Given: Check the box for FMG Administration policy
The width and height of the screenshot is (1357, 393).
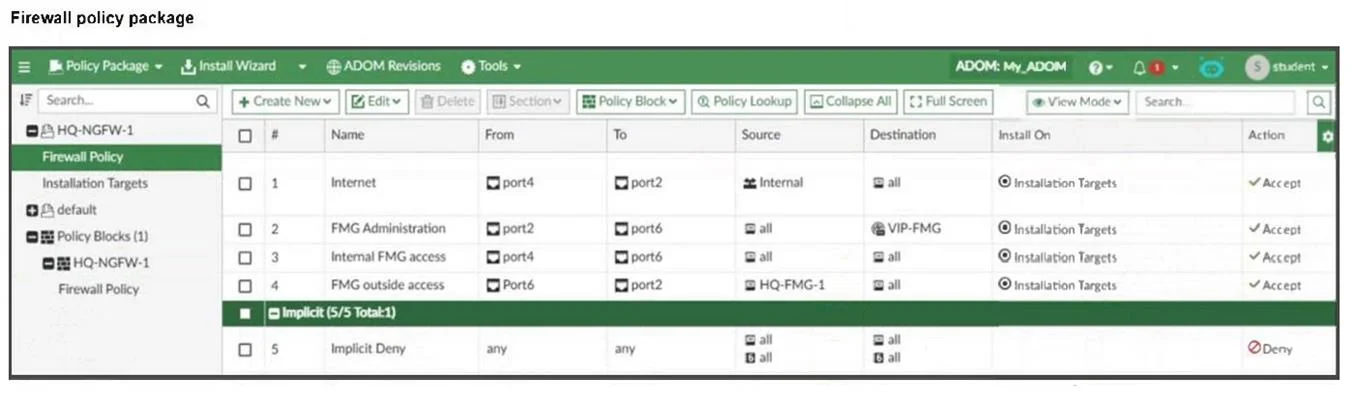Looking at the screenshot, I should click(245, 229).
